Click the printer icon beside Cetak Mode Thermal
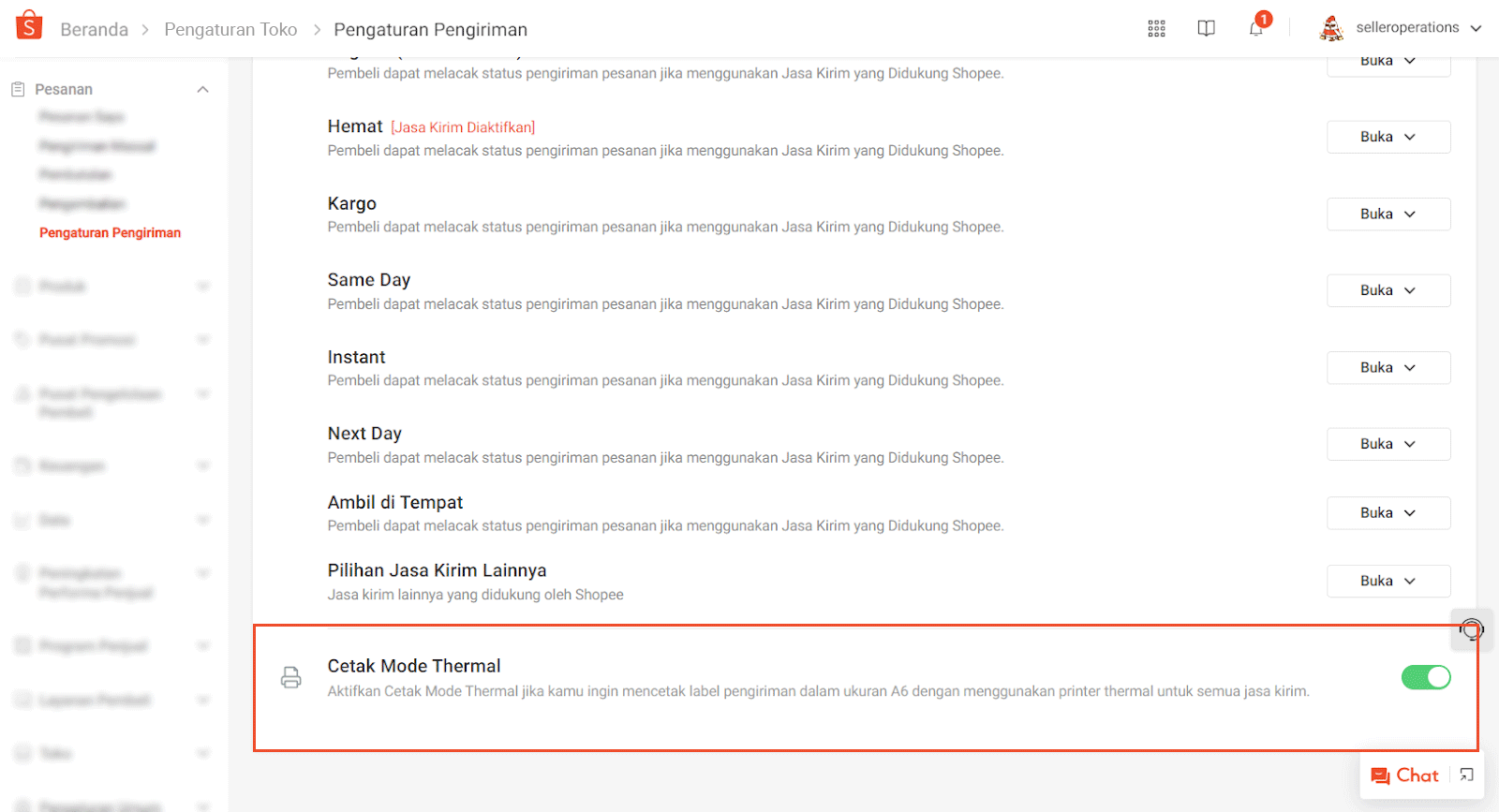 291,677
